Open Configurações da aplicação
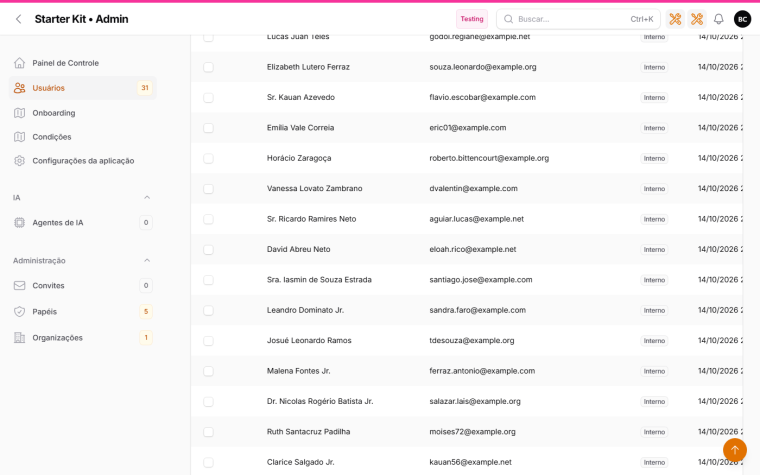The image size is (760, 475). (x=82, y=160)
